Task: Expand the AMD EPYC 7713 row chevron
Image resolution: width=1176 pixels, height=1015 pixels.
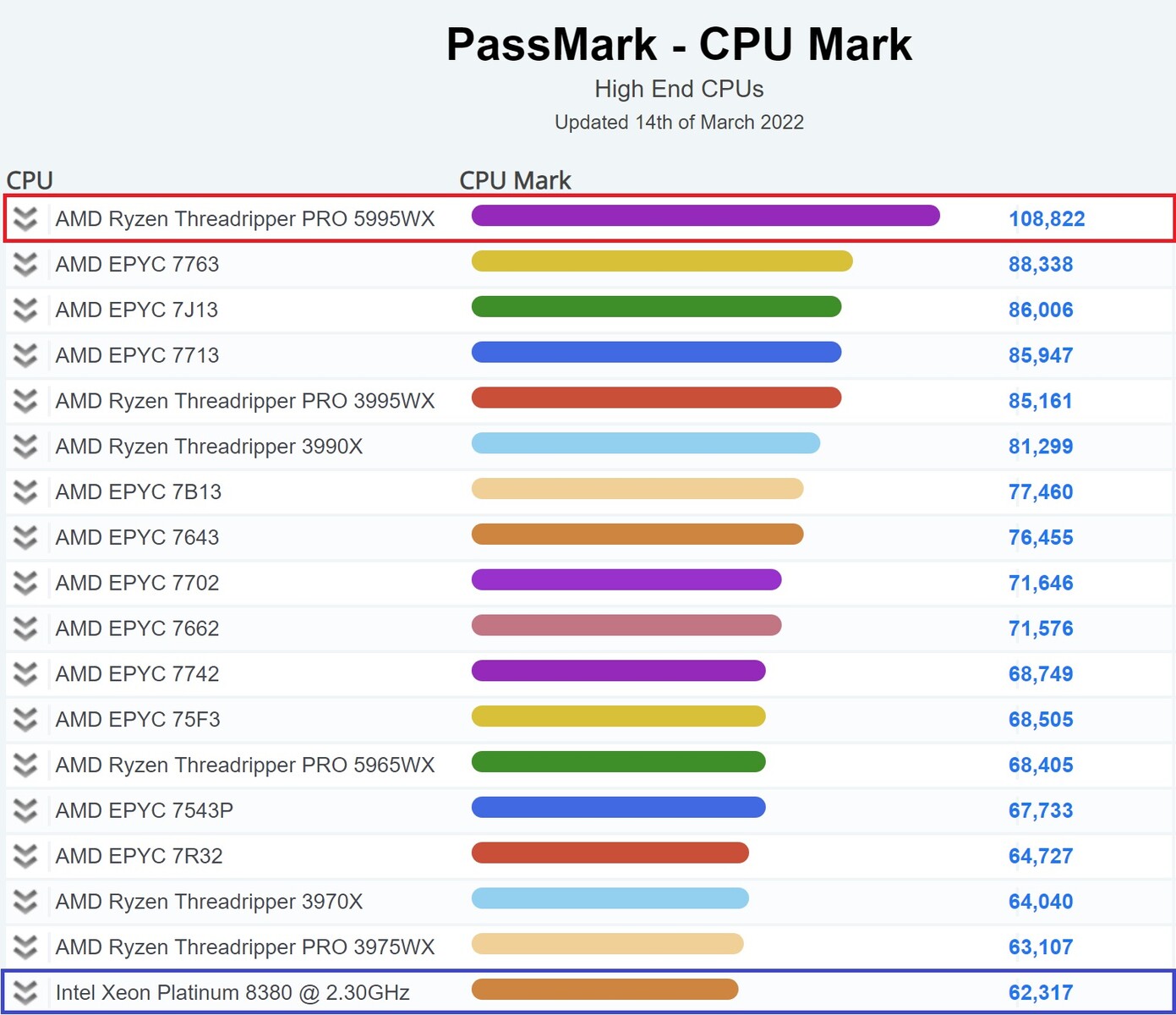Action: click(x=26, y=355)
